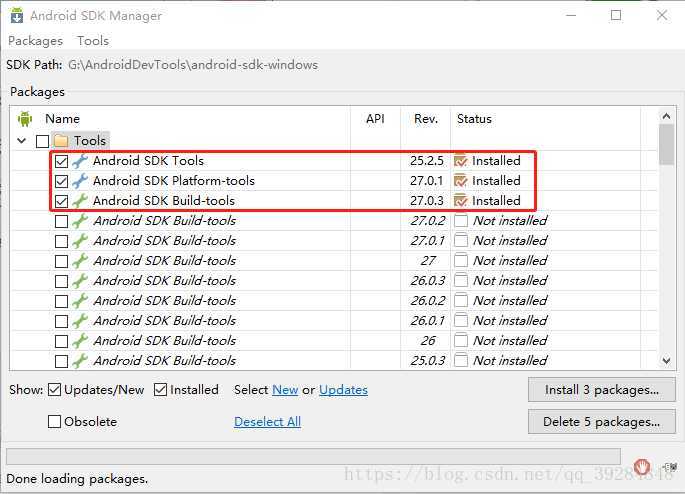Uncheck Android SDK Build-tools 27.0.3 checkbox
Image resolution: width=685 pixels, height=494 pixels.
[x=62, y=201]
